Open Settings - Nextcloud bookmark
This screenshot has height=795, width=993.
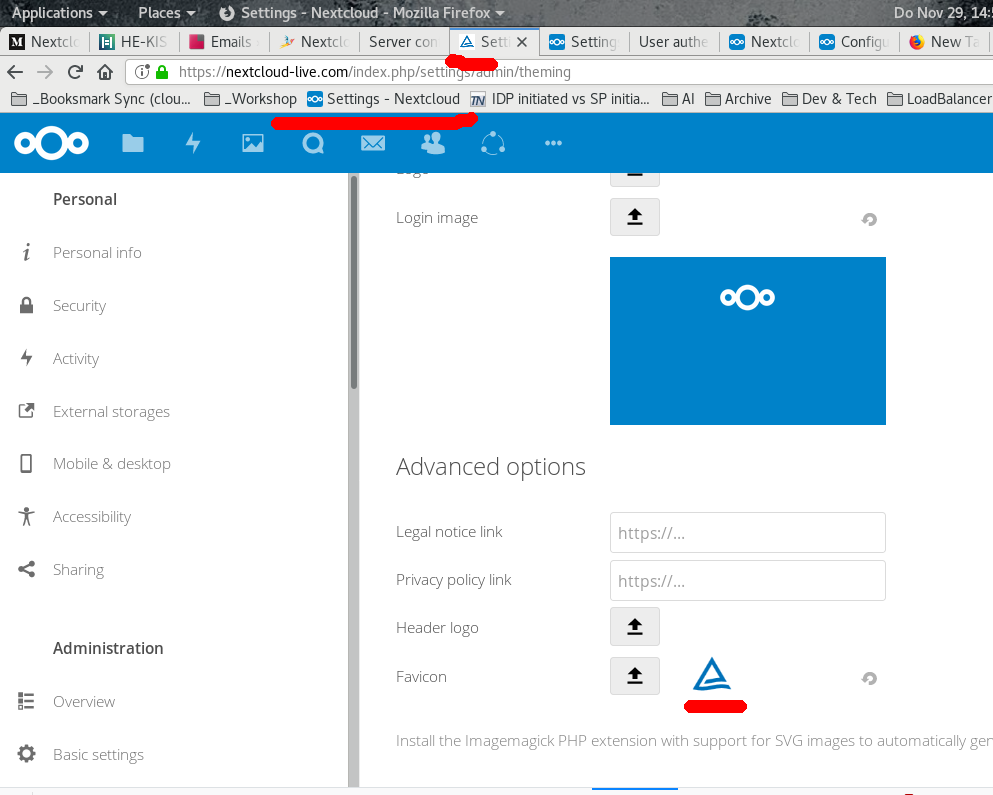tap(383, 99)
